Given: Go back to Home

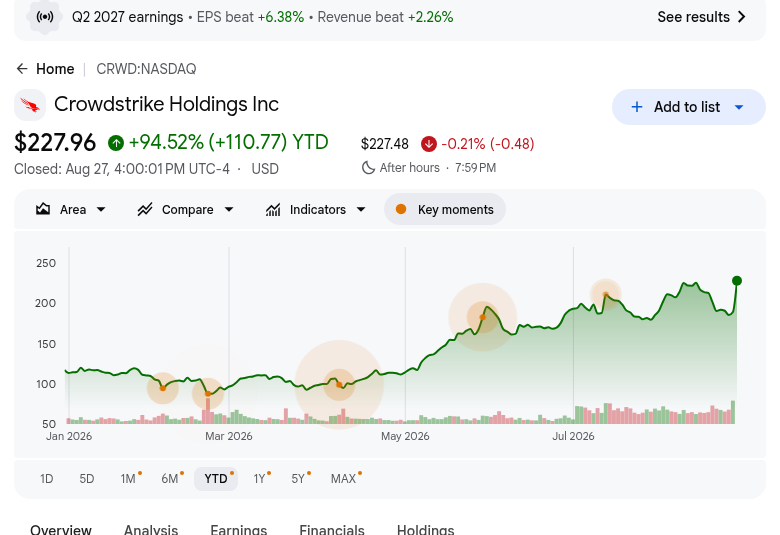Looking at the screenshot, I should point(55,69).
